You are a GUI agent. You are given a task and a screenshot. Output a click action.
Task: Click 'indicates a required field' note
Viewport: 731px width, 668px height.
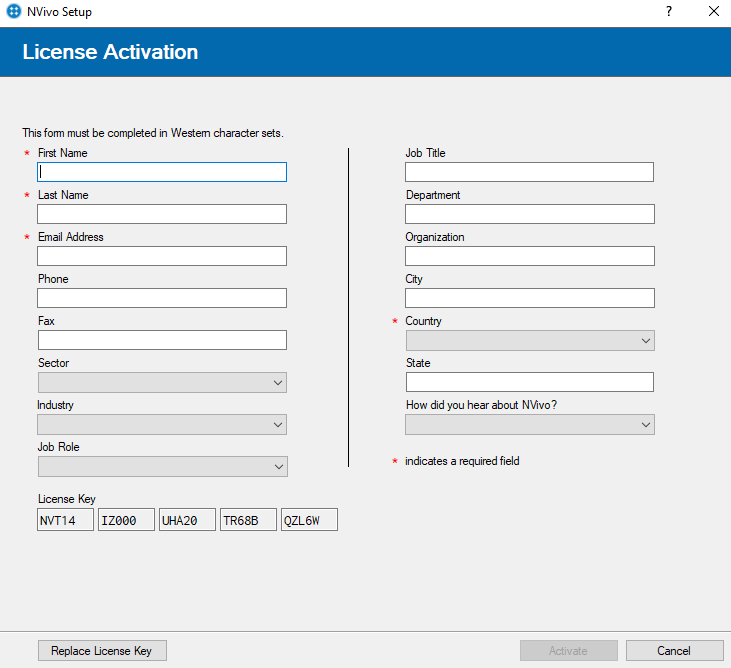pos(462,461)
